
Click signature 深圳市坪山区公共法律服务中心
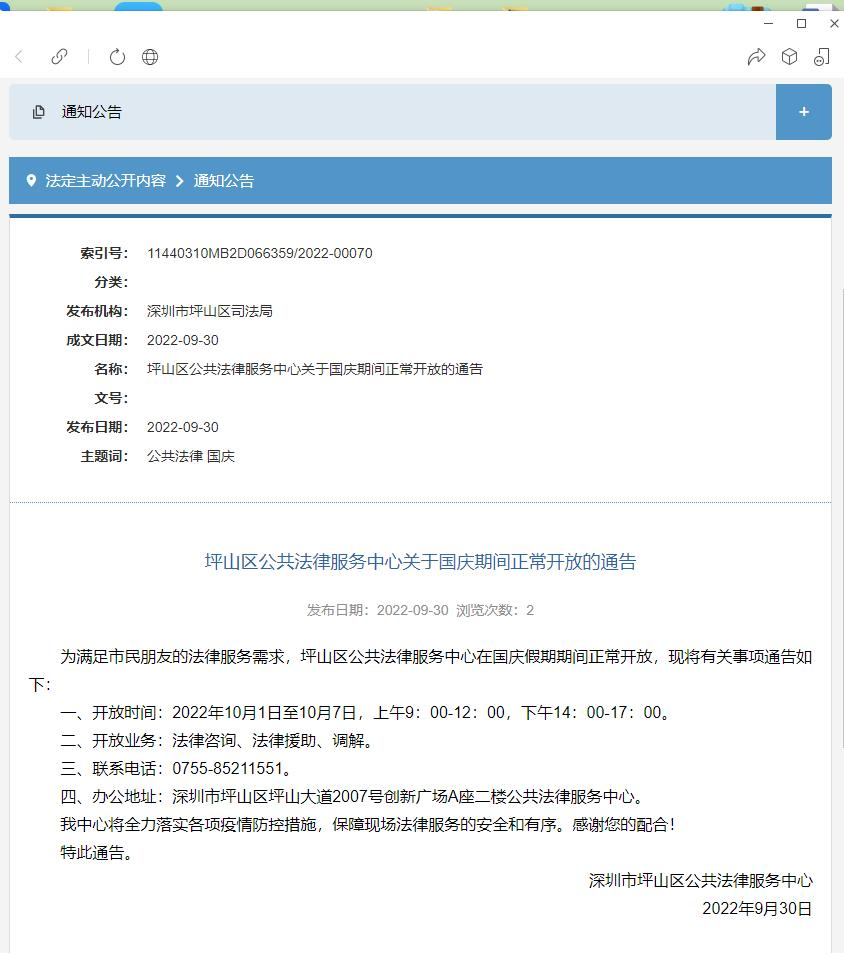click(700, 880)
